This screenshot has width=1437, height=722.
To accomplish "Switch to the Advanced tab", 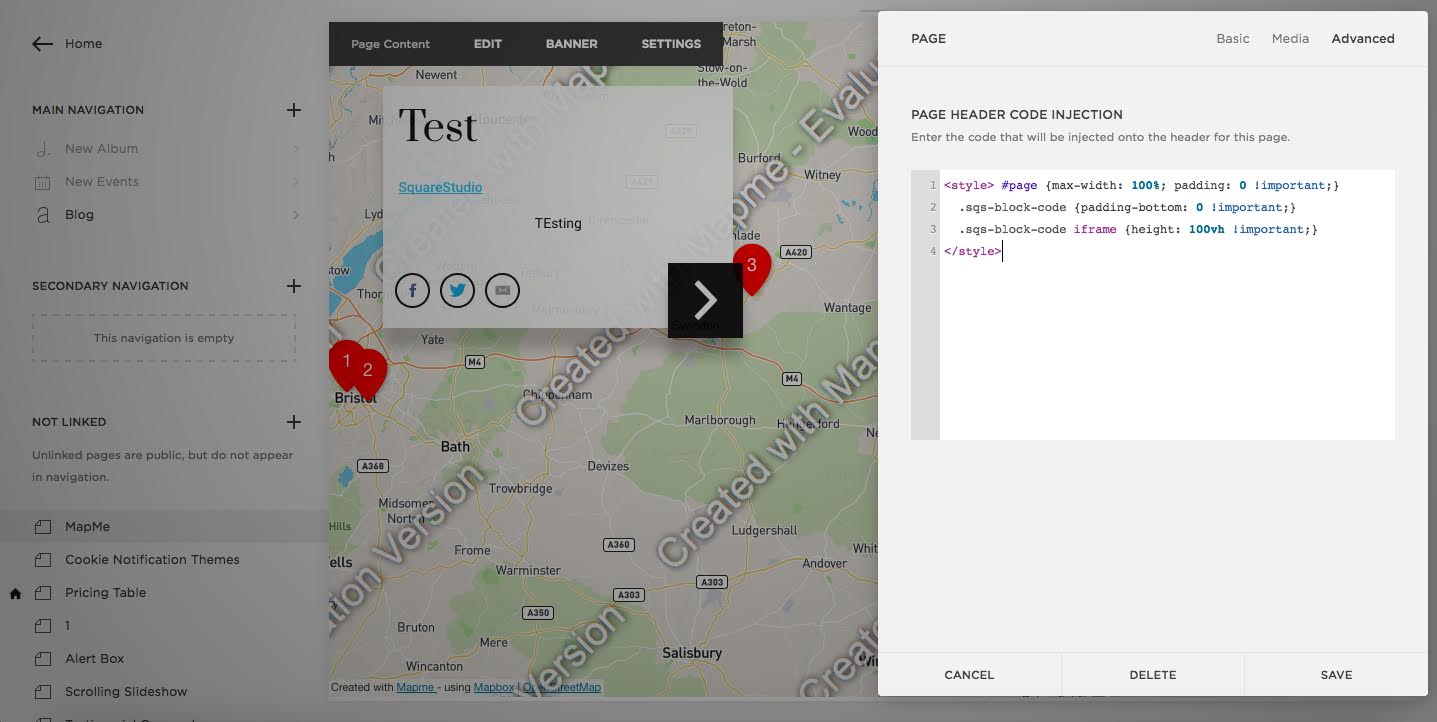I will 1363,39.
